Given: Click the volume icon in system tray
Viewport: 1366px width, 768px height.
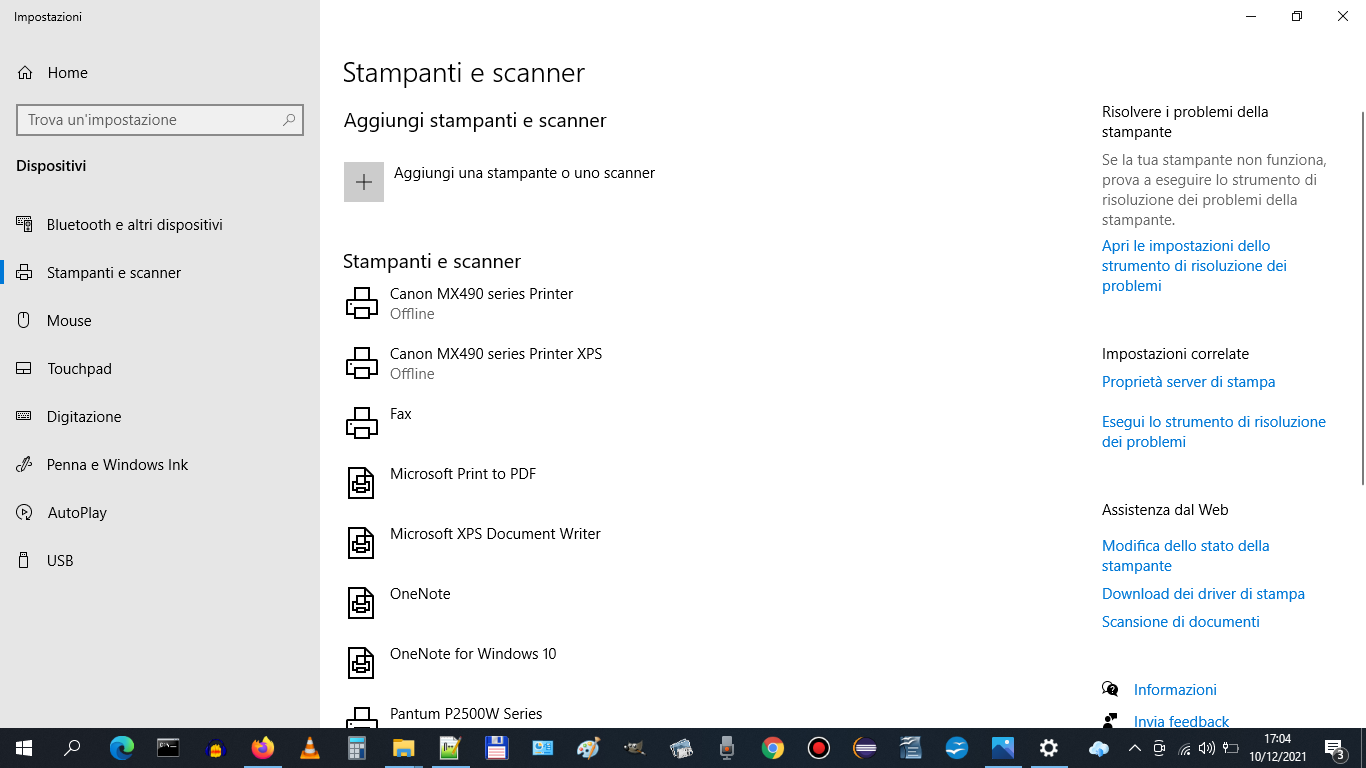Looking at the screenshot, I should 1207,748.
